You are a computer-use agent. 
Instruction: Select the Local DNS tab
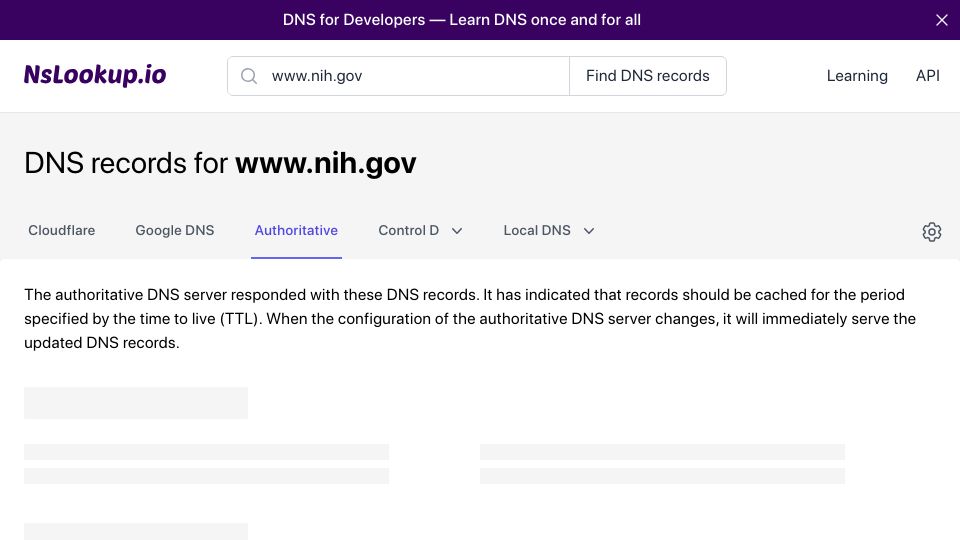pos(537,230)
